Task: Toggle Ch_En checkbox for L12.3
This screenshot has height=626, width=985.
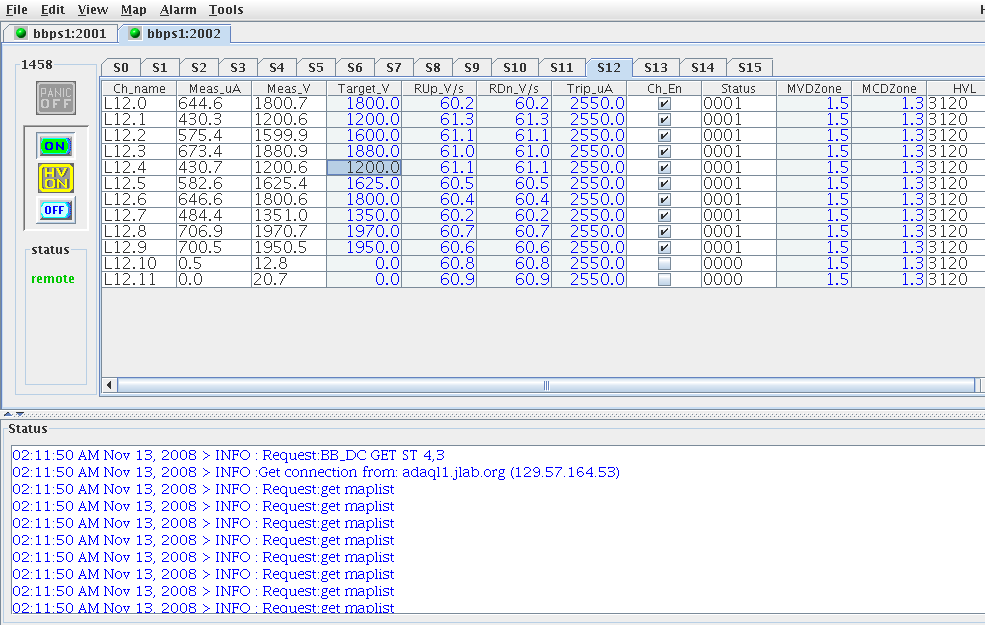Action: pyautogui.click(x=664, y=151)
